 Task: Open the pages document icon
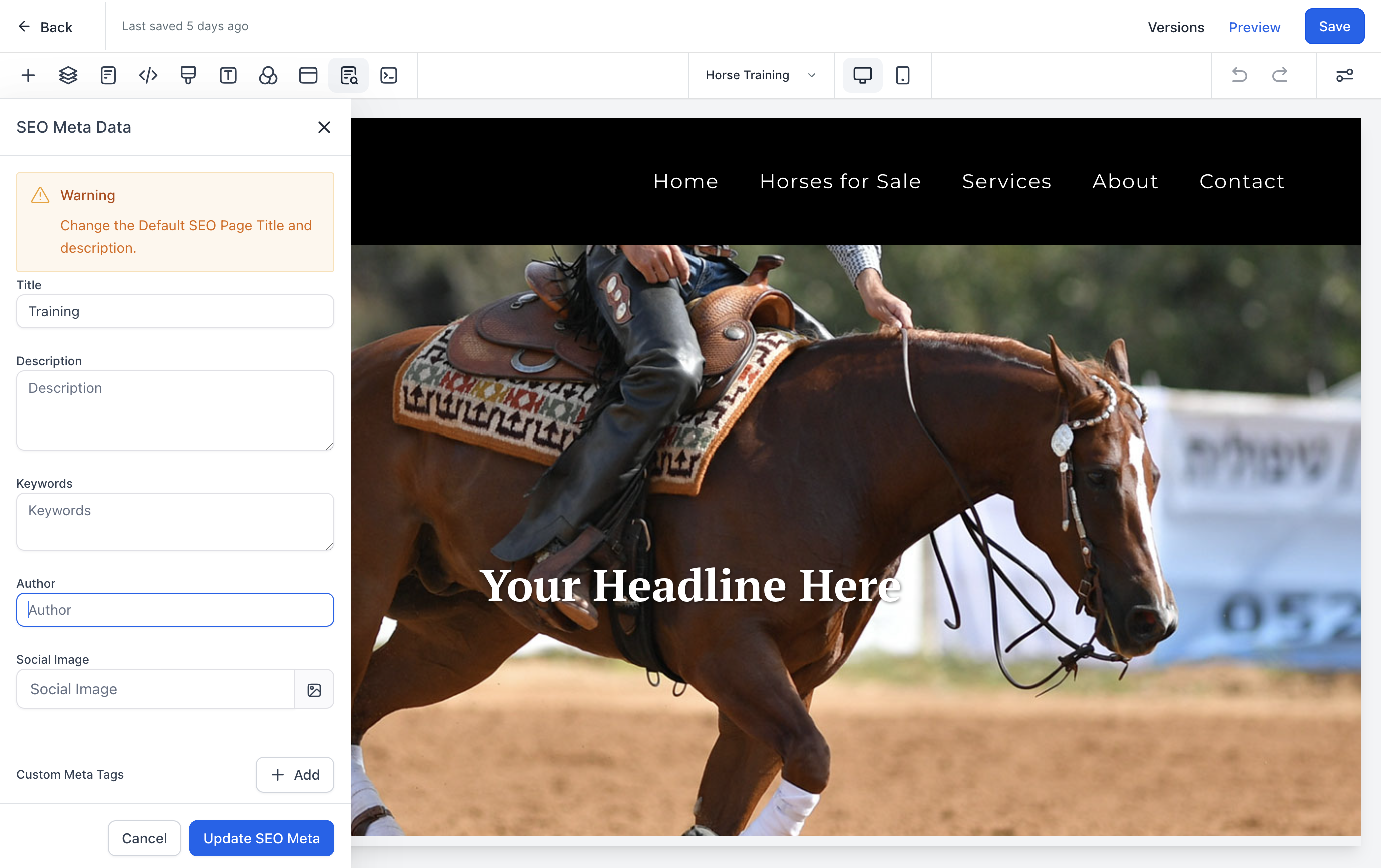tap(108, 75)
